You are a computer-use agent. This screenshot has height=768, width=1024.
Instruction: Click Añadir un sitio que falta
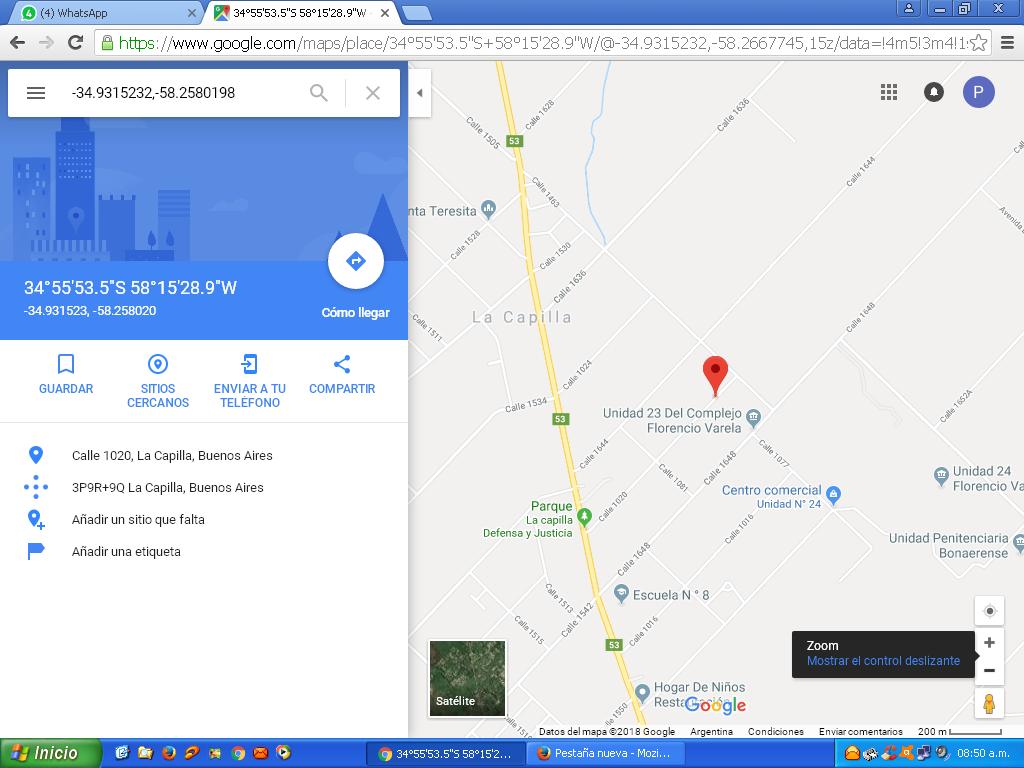point(138,520)
